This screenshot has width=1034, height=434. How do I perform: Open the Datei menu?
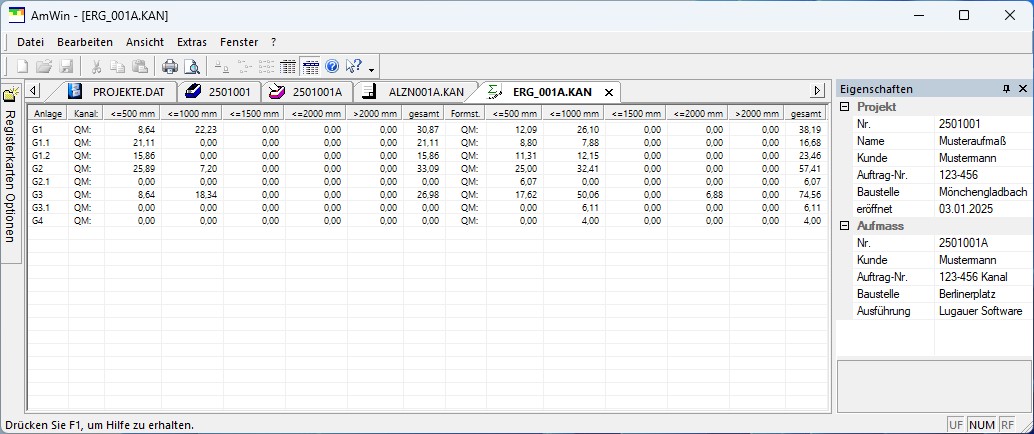pos(30,42)
